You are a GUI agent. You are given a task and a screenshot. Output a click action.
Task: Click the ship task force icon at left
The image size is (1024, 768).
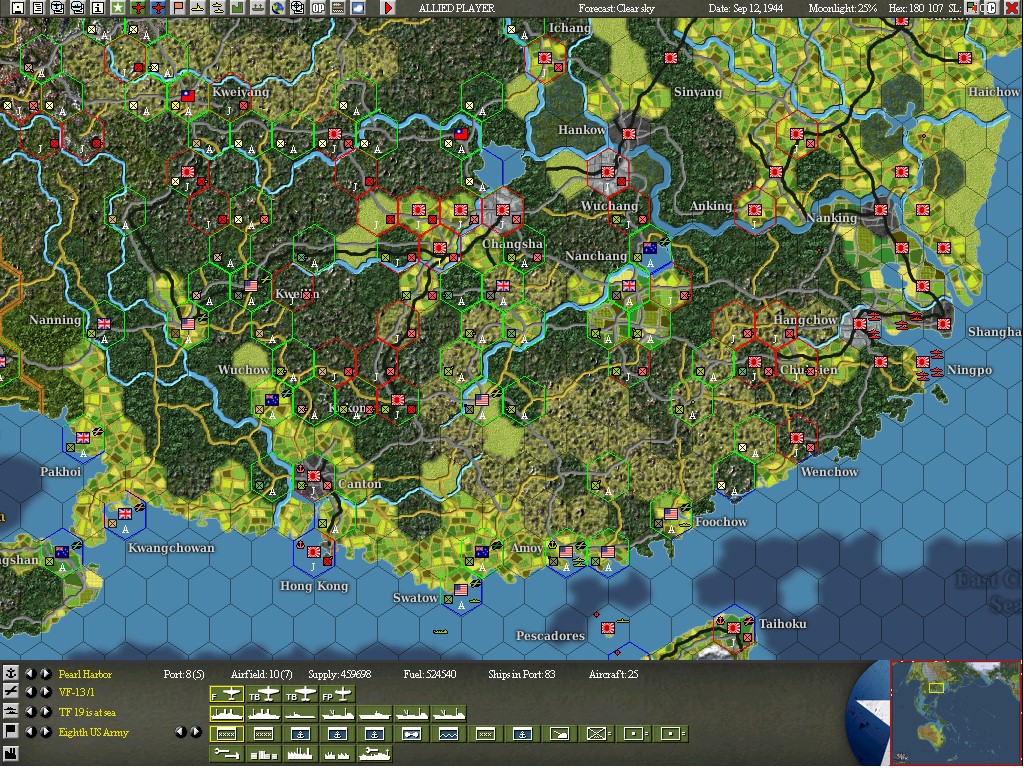click(11, 711)
